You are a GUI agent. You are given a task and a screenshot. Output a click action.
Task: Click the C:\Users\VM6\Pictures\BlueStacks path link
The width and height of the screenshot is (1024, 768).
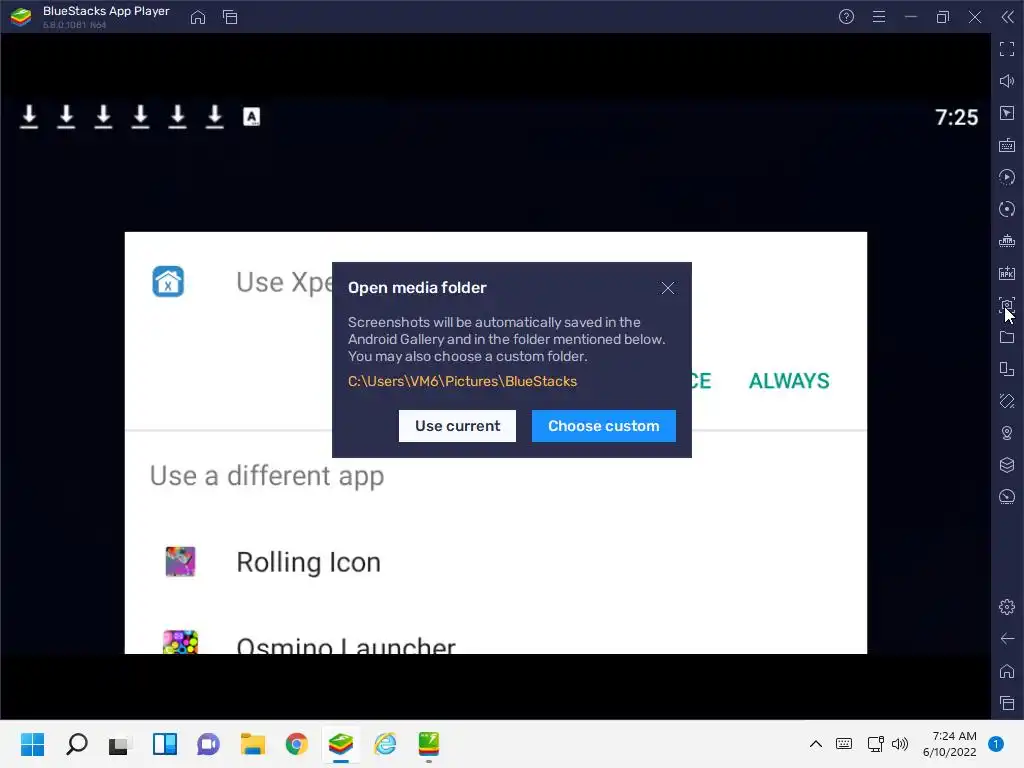pos(462,381)
